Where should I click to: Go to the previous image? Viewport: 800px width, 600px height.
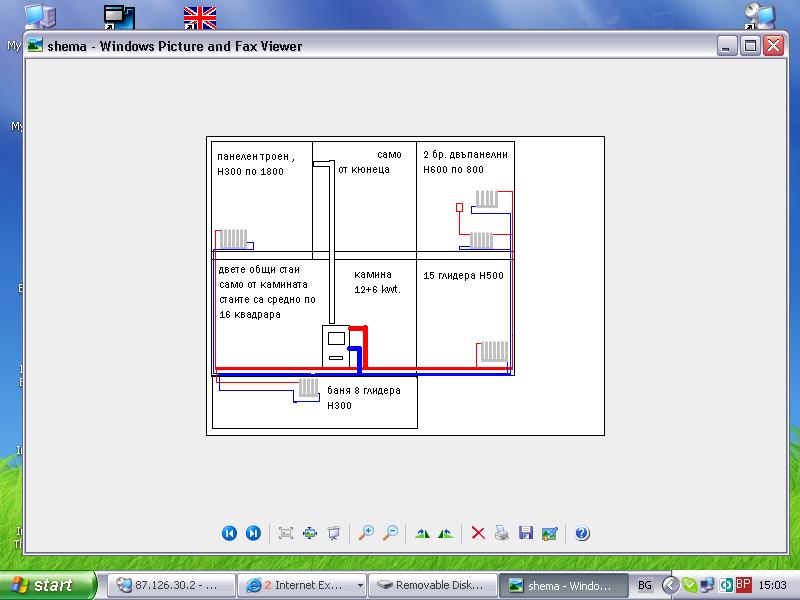point(229,534)
